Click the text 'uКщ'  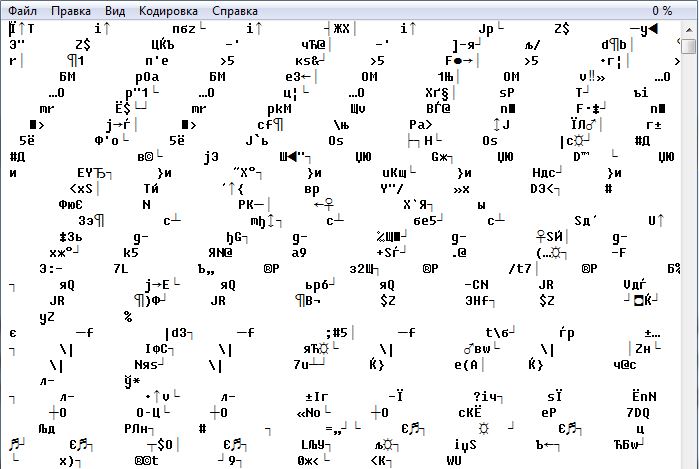(394, 173)
